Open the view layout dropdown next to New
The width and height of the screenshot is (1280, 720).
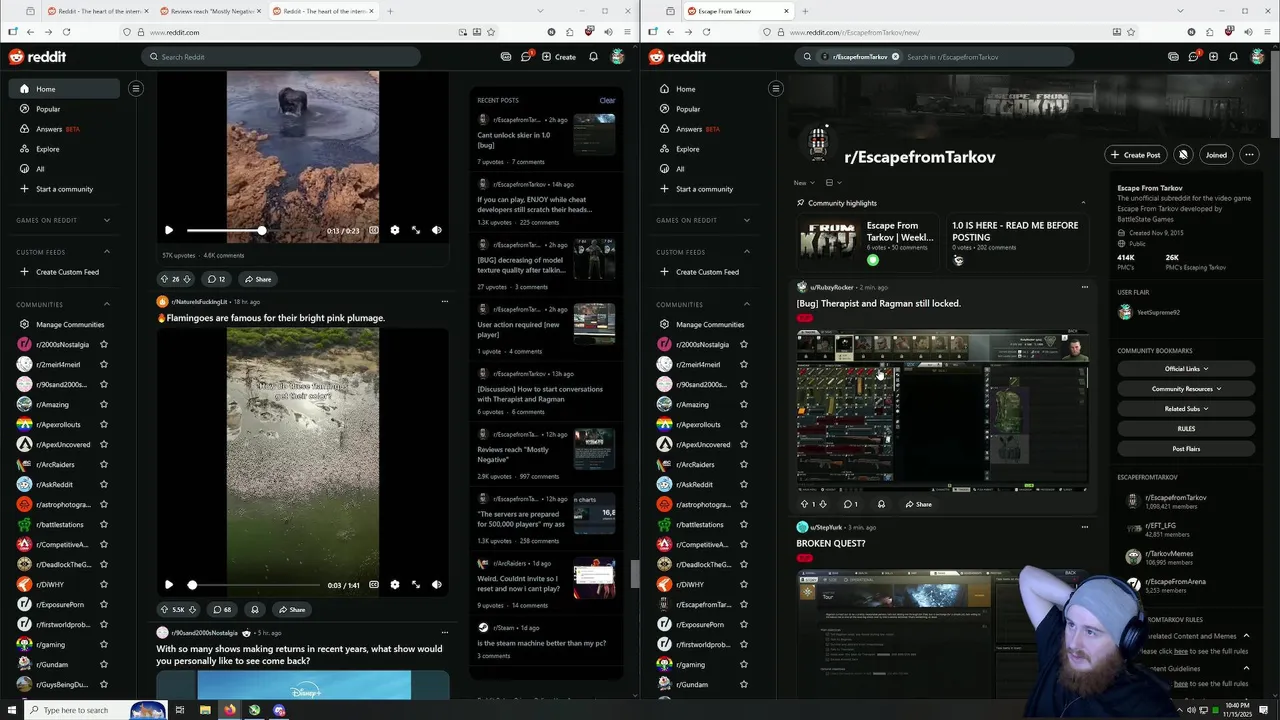(833, 183)
